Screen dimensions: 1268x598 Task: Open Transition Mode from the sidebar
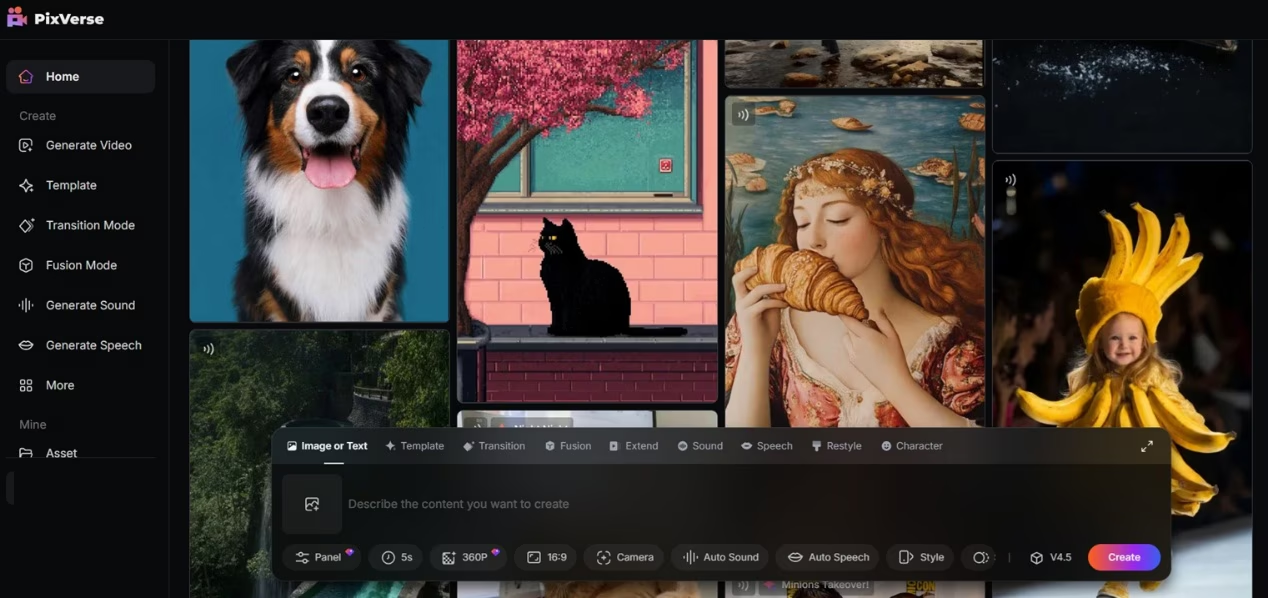click(x=90, y=225)
